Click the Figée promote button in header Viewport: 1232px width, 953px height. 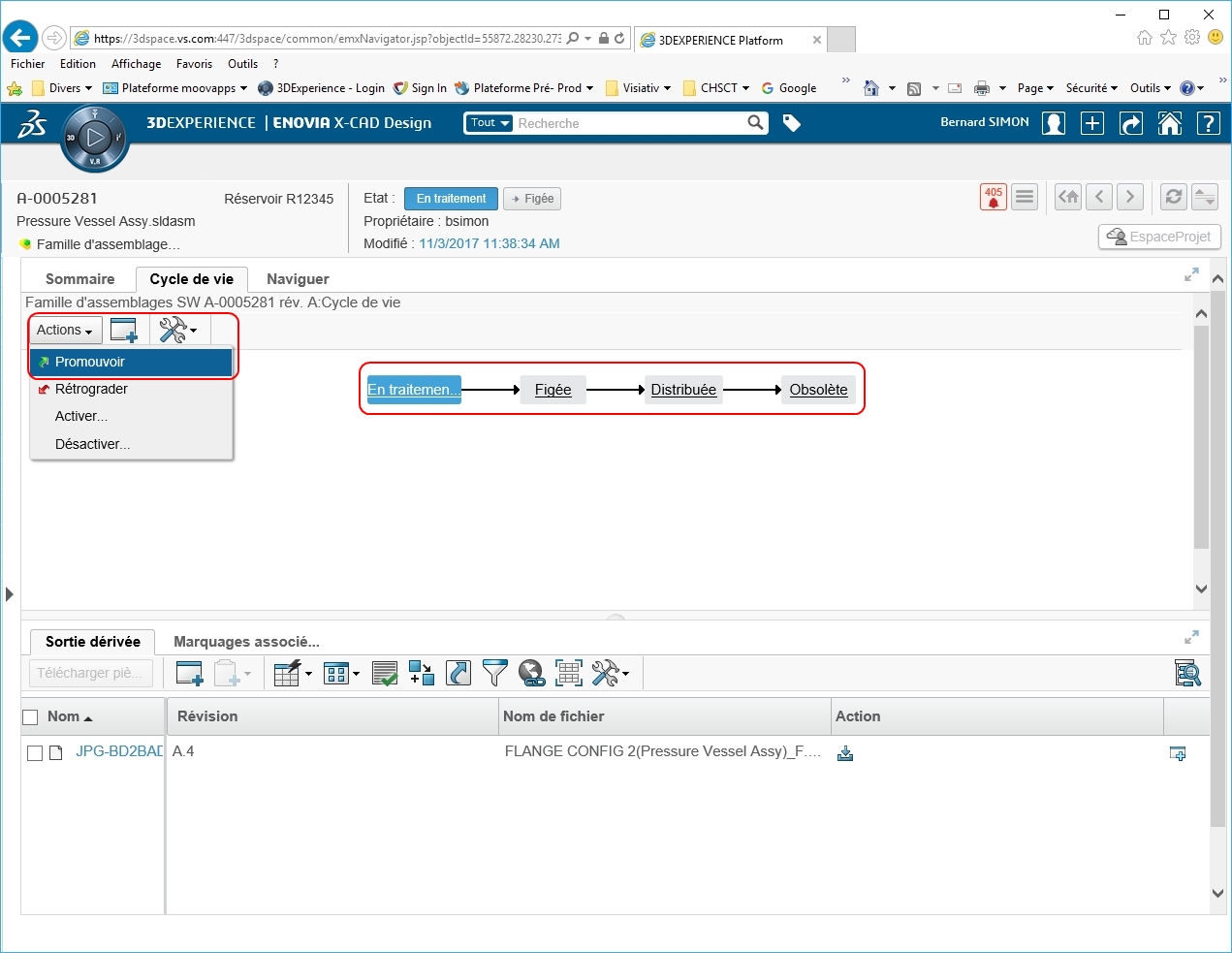click(x=532, y=199)
